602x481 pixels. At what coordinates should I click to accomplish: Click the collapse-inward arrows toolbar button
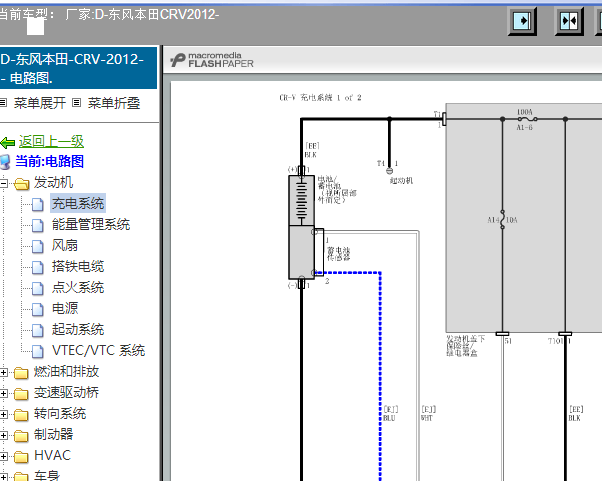pos(569,21)
